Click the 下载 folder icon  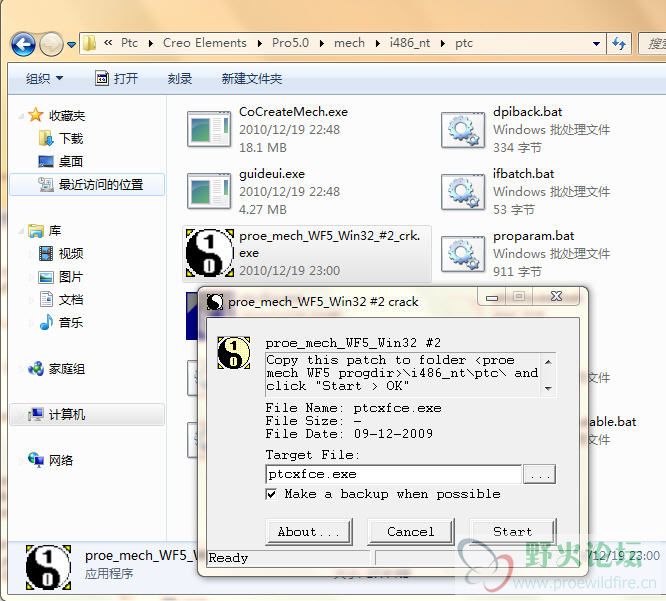click(x=45, y=138)
